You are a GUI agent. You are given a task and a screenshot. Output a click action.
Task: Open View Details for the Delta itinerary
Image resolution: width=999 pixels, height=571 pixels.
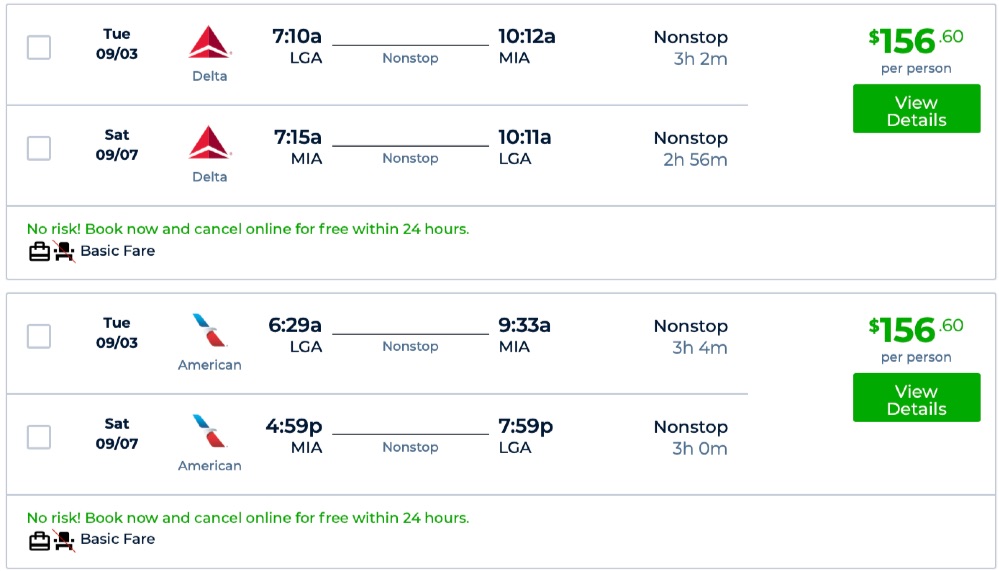[916, 109]
